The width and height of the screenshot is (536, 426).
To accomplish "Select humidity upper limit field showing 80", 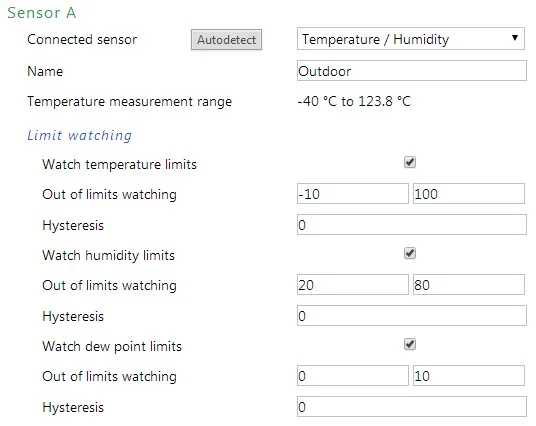I will click(x=469, y=284).
